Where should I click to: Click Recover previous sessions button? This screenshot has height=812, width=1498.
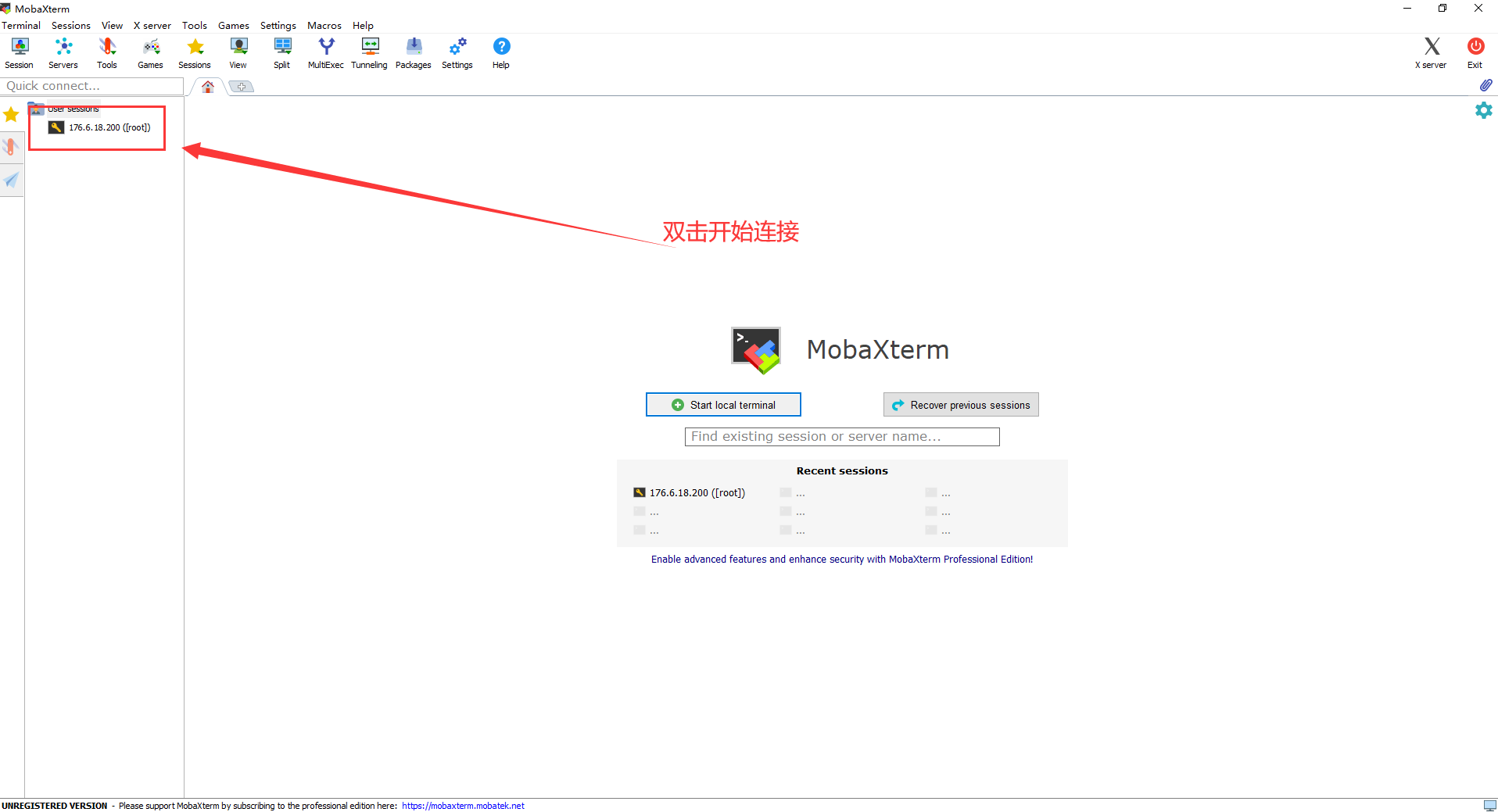[961, 405]
